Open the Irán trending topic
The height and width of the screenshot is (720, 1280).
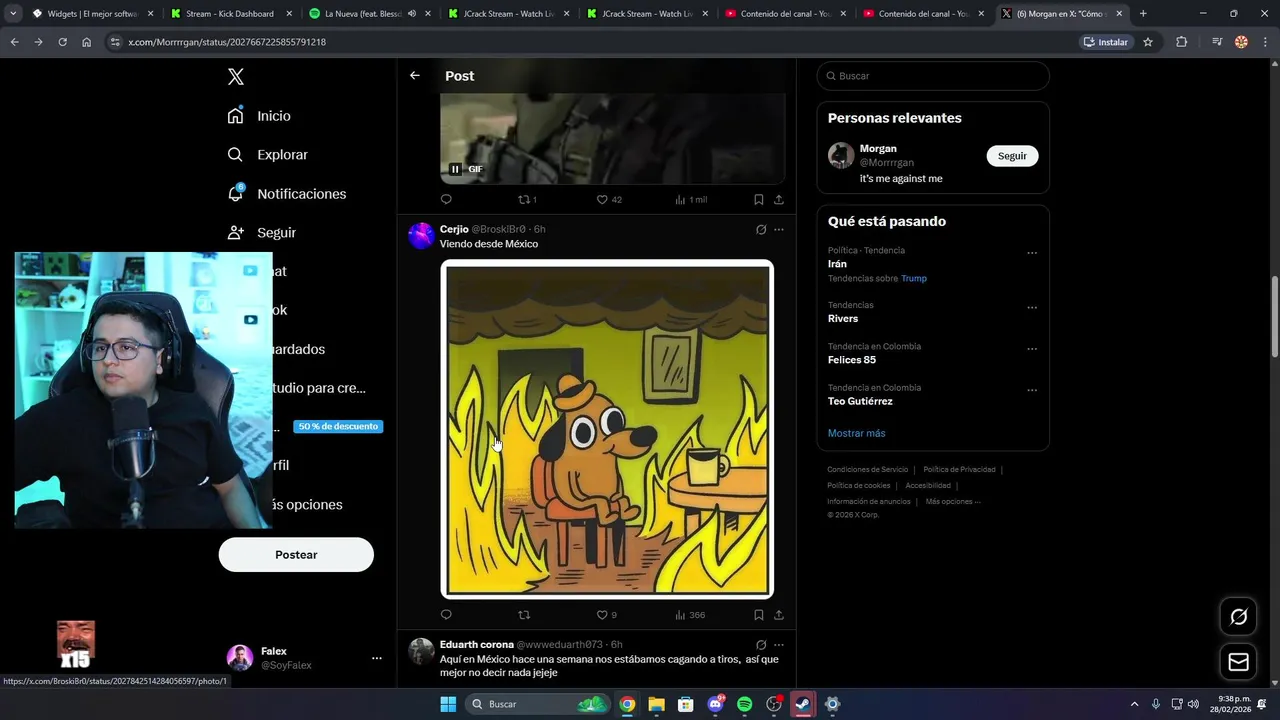pyautogui.click(x=837, y=264)
